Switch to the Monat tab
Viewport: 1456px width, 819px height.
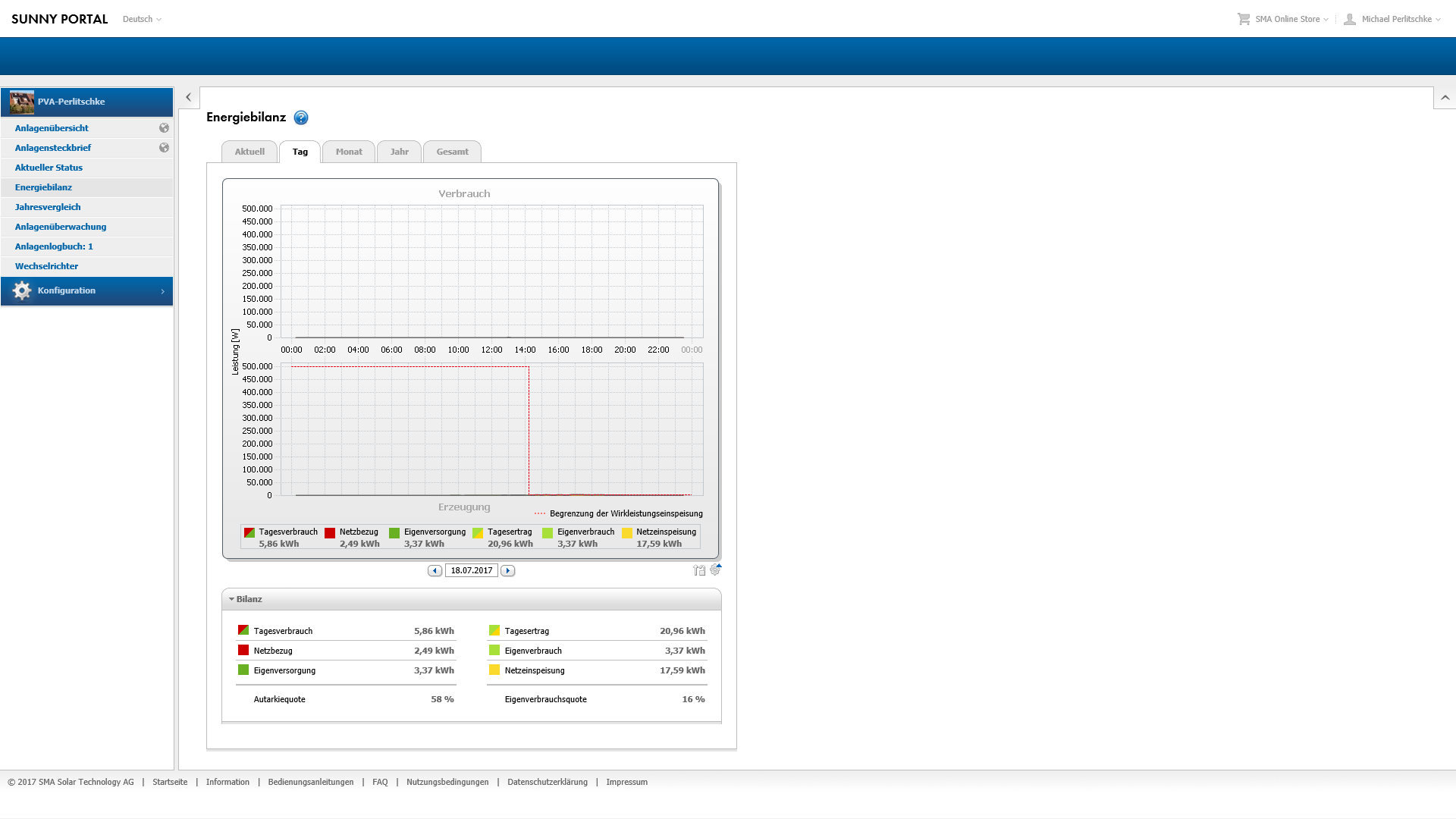click(x=349, y=152)
